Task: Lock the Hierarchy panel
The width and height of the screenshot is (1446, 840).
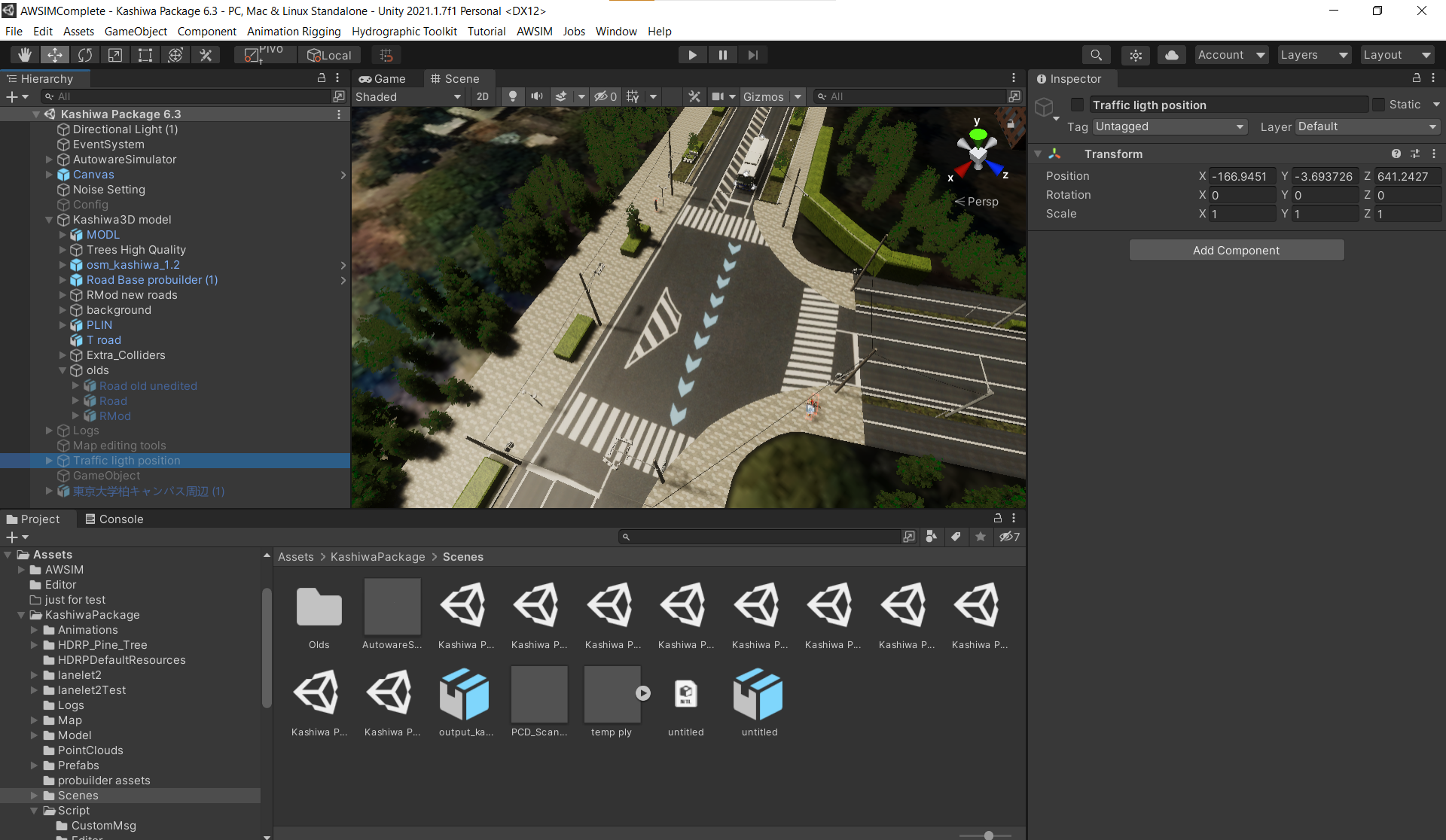Action: click(322, 78)
